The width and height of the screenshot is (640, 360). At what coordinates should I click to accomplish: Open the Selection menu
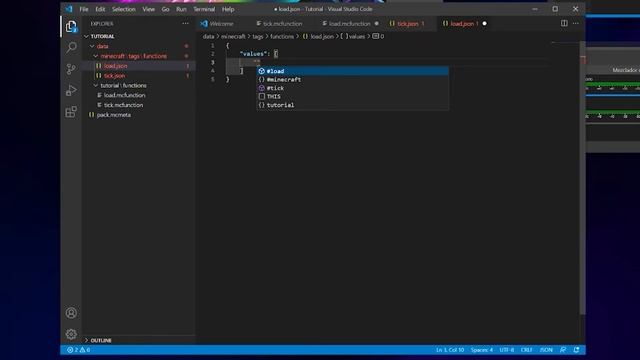[x=123, y=9]
